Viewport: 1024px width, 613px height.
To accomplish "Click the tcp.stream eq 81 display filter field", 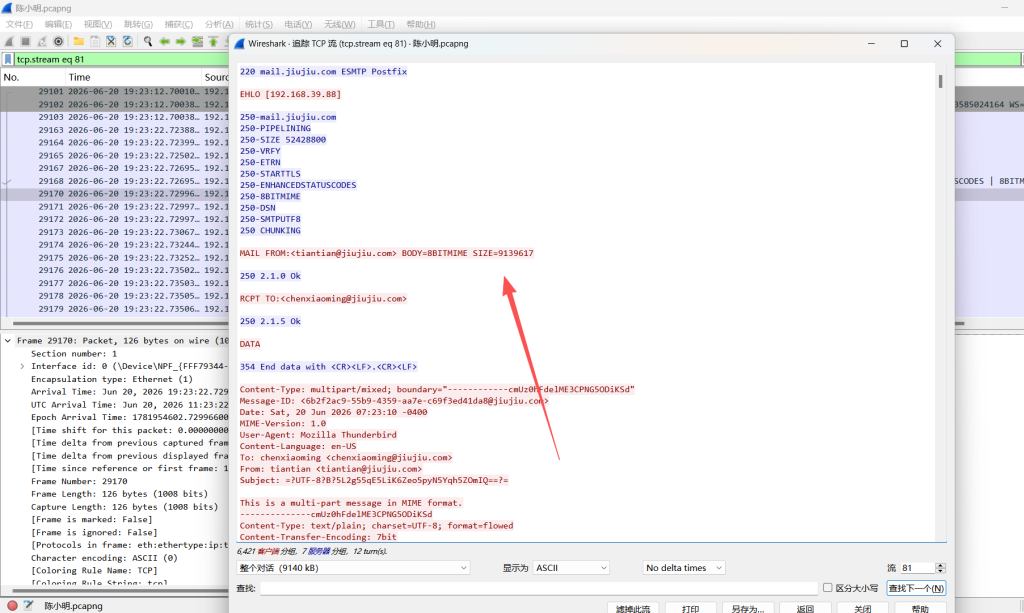I will pyautogui.click(x=121, y=59).
